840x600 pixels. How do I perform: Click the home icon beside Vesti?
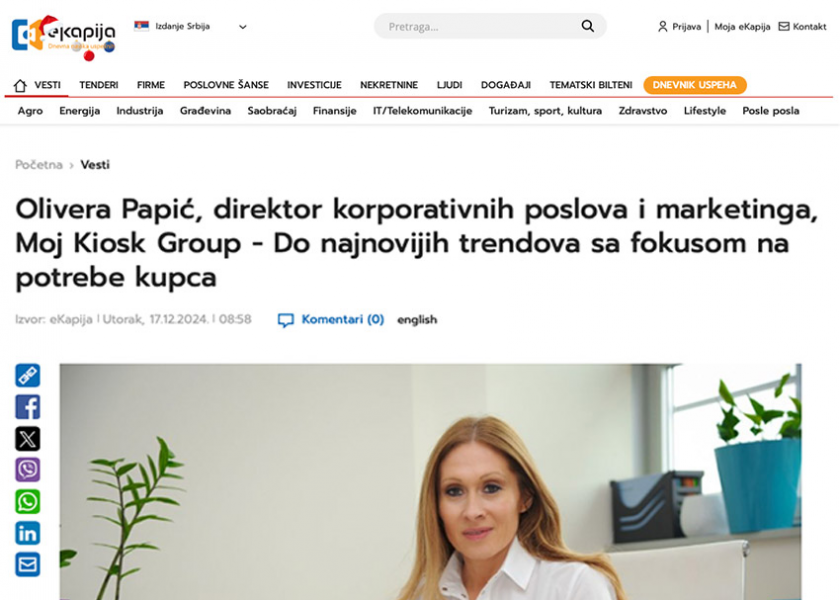[x=20, y=85]
